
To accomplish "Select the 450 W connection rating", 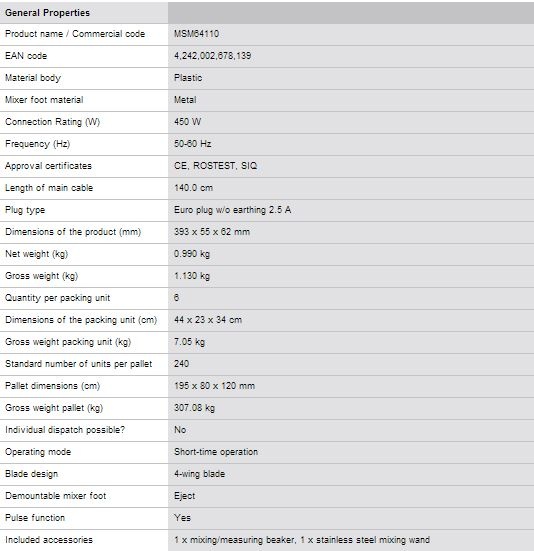I will point(187,122).
